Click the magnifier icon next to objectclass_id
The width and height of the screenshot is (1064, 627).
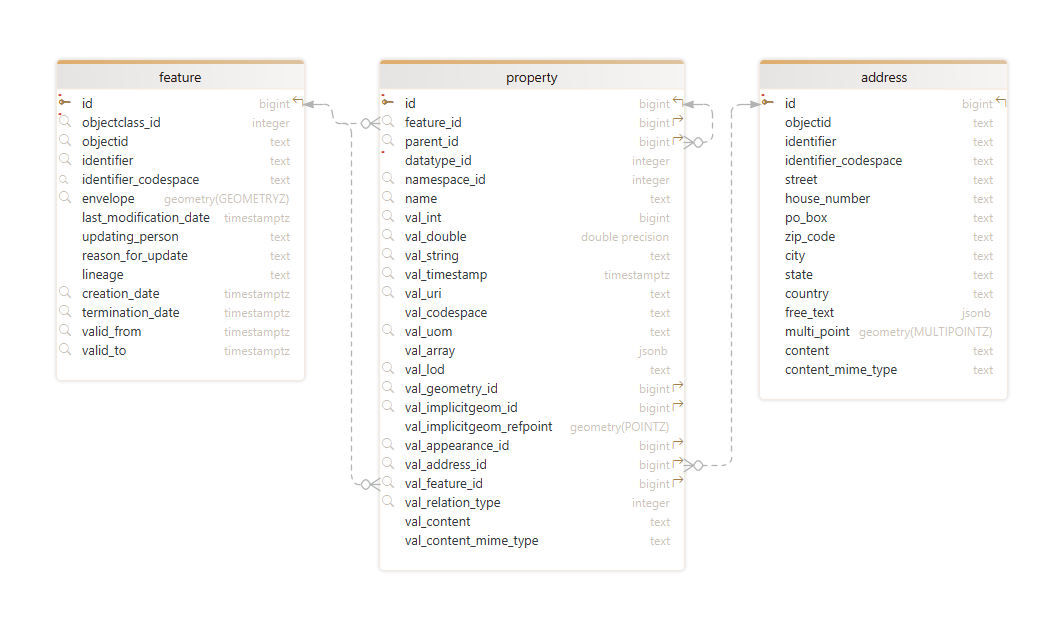(66, 122)
